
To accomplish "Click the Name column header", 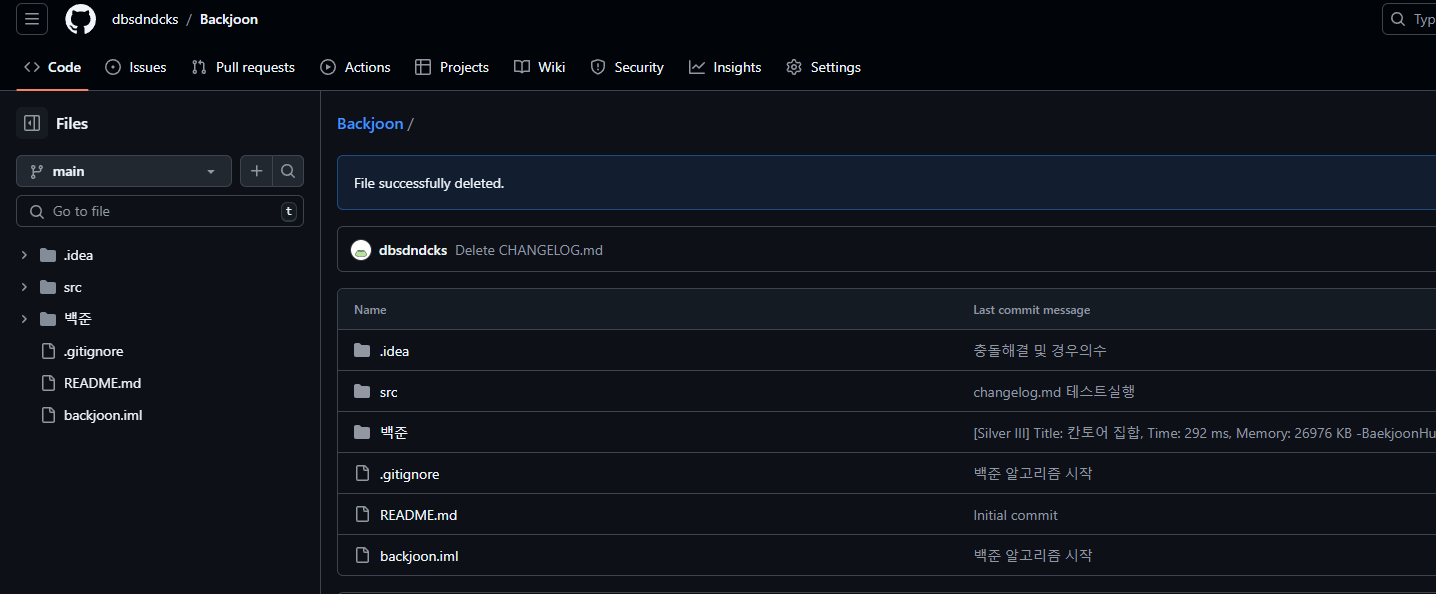I will click(370, 310).
